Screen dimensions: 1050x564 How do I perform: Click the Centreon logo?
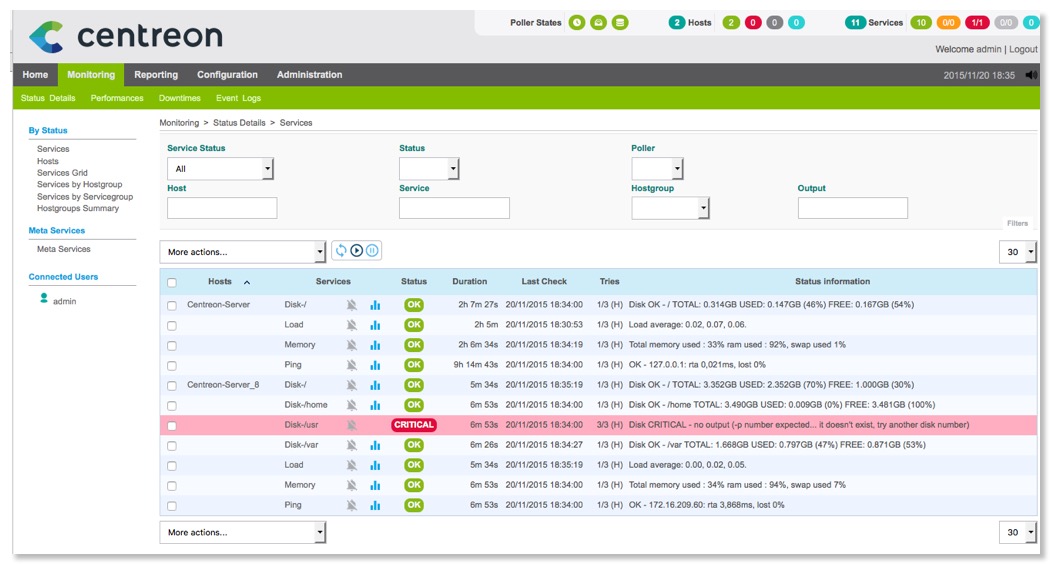click(126, 36)
